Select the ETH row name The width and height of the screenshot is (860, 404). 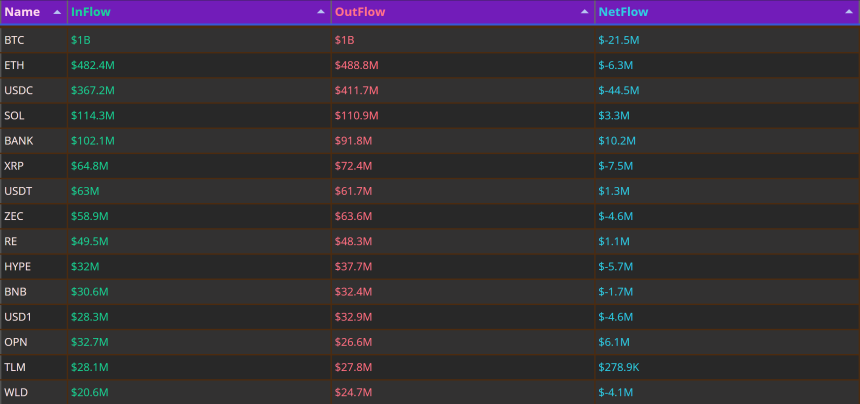[14, 65]
